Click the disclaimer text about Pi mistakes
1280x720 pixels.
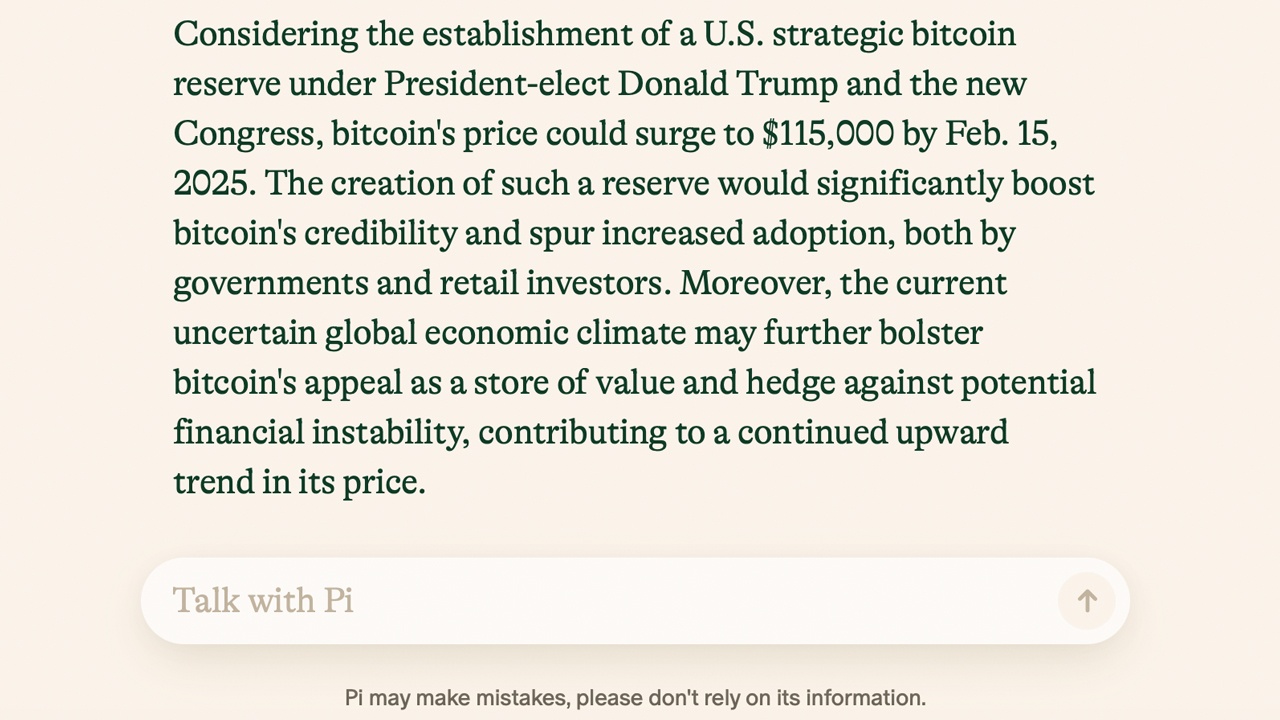pyautogui.click(x=635, y=697)
